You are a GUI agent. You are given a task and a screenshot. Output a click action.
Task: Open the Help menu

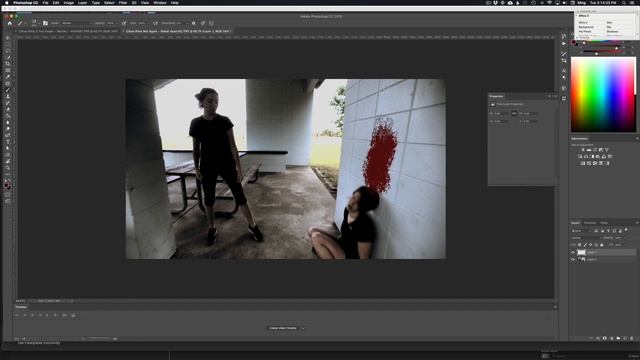click(x=175, y=2)
